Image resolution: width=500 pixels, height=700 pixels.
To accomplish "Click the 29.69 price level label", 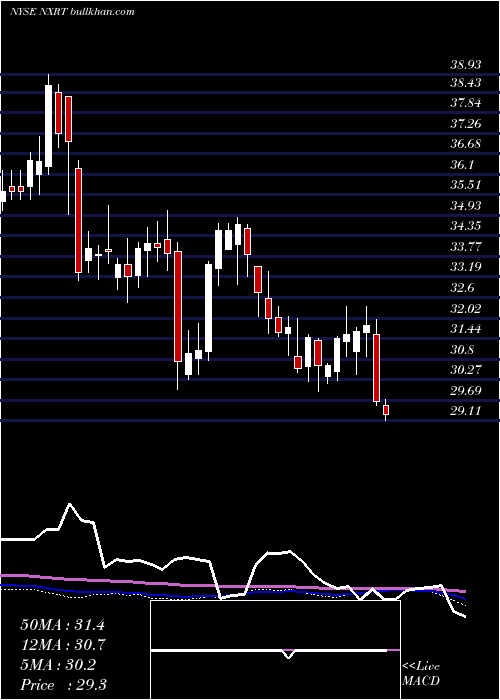I will pyautogui.click(x=466, y=391).
